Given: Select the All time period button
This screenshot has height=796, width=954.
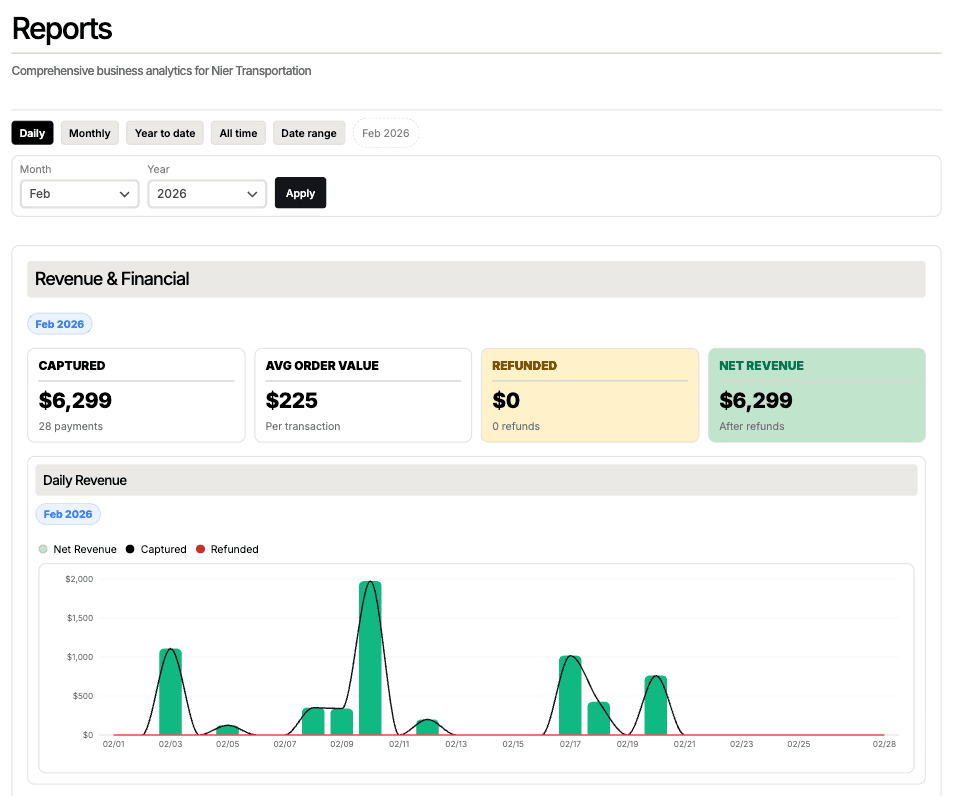Looking at the screenshot, I should (237, 132).
